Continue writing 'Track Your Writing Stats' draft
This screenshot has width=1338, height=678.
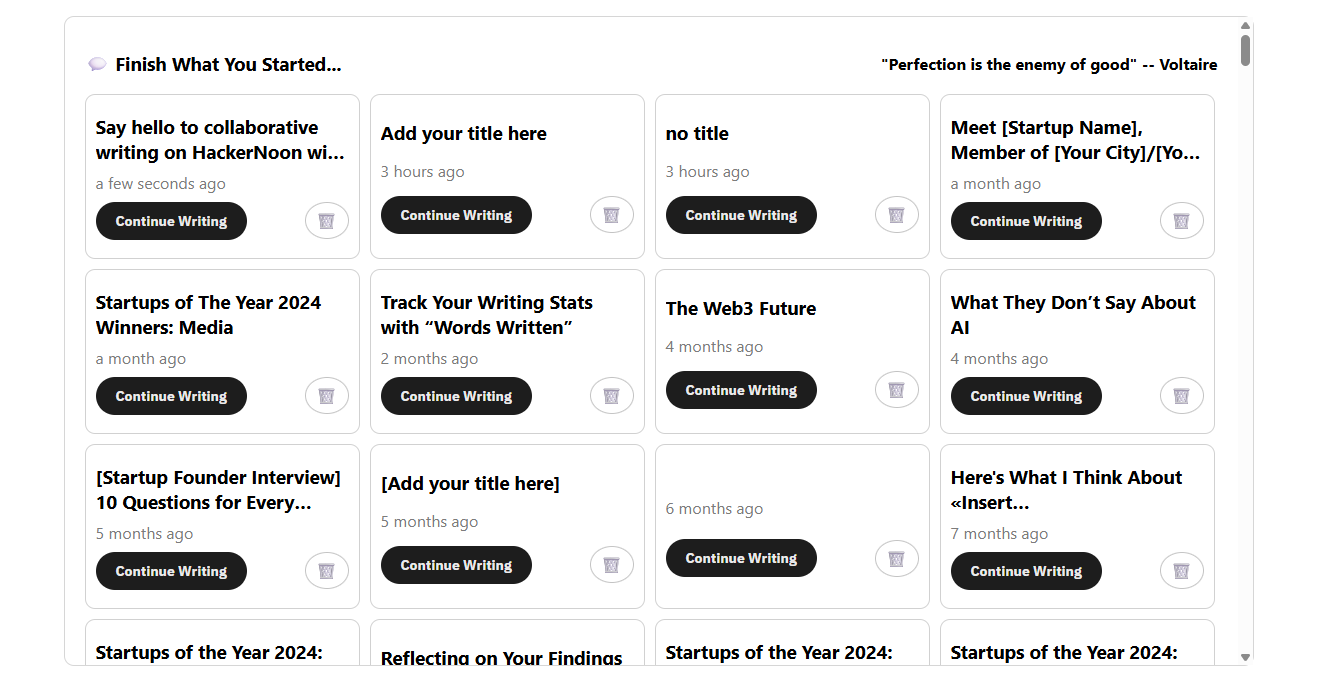pos(456,396)
